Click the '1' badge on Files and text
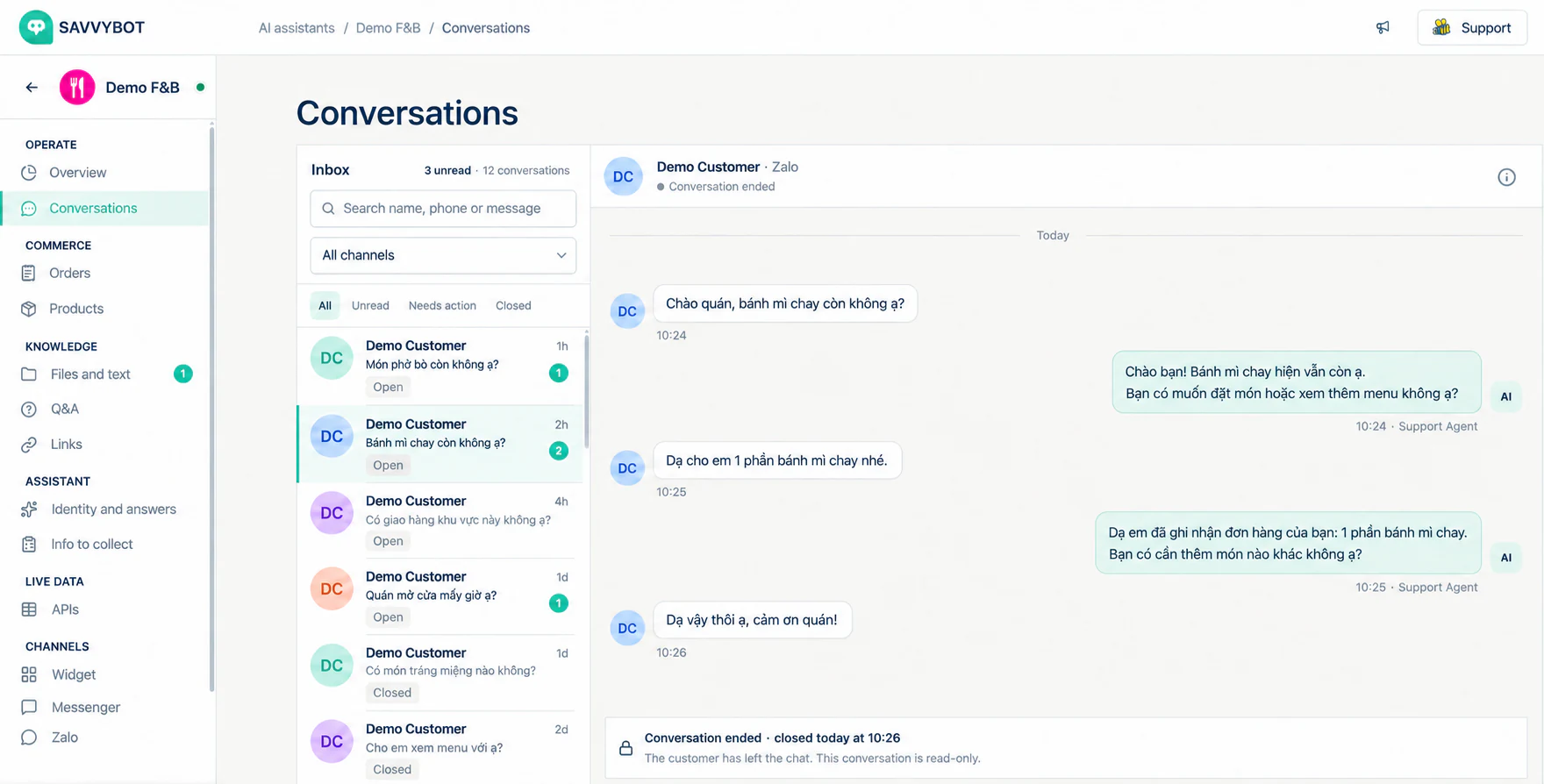 (x=182, y=374)
